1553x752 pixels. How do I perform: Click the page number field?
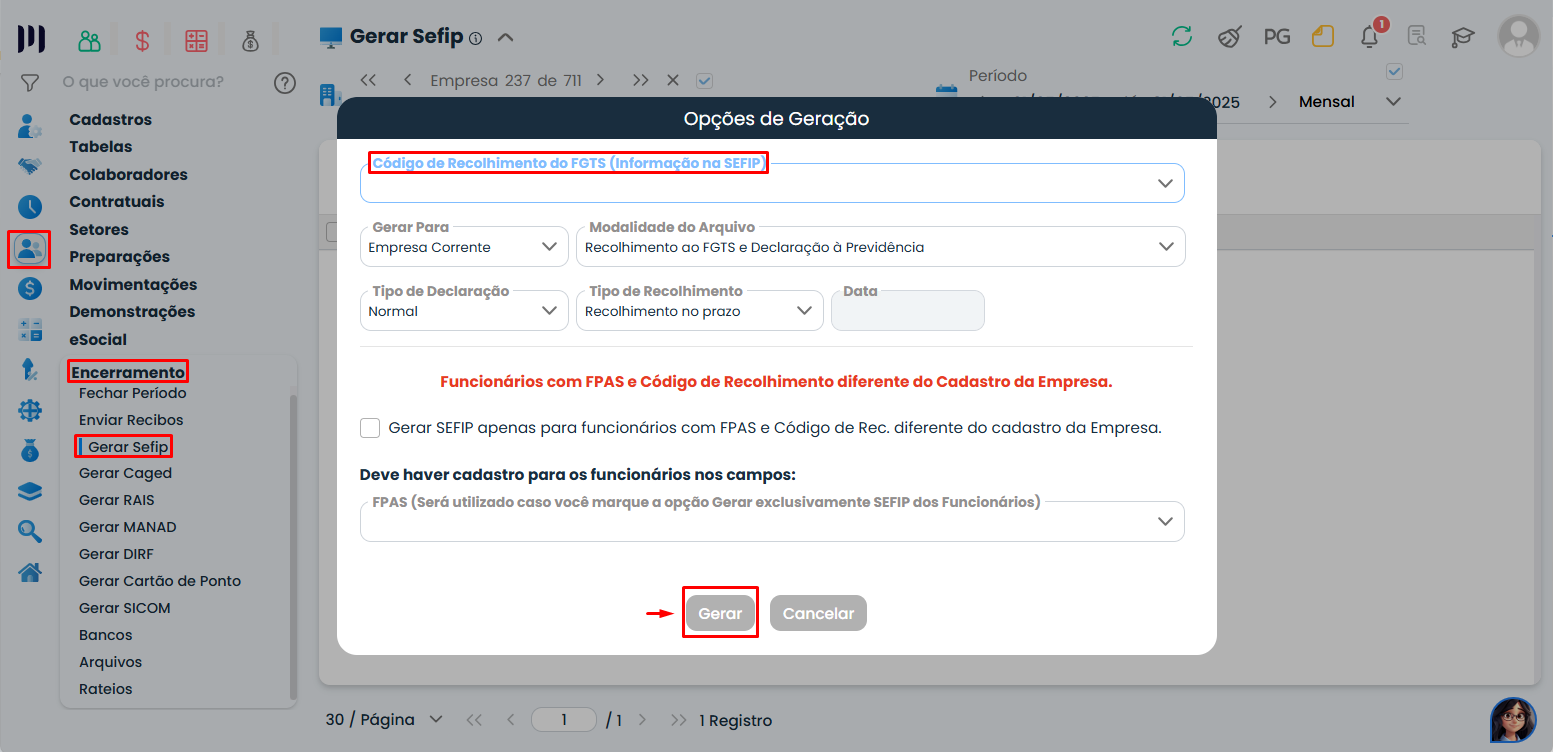(564, 720)
